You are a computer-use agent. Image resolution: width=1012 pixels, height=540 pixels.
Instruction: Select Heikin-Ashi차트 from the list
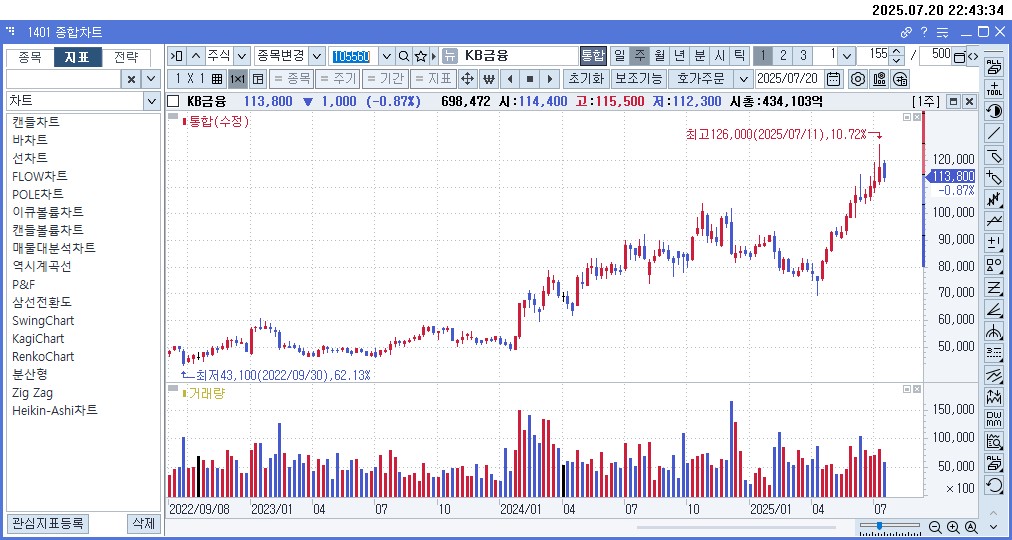click(x=55, y=410)
